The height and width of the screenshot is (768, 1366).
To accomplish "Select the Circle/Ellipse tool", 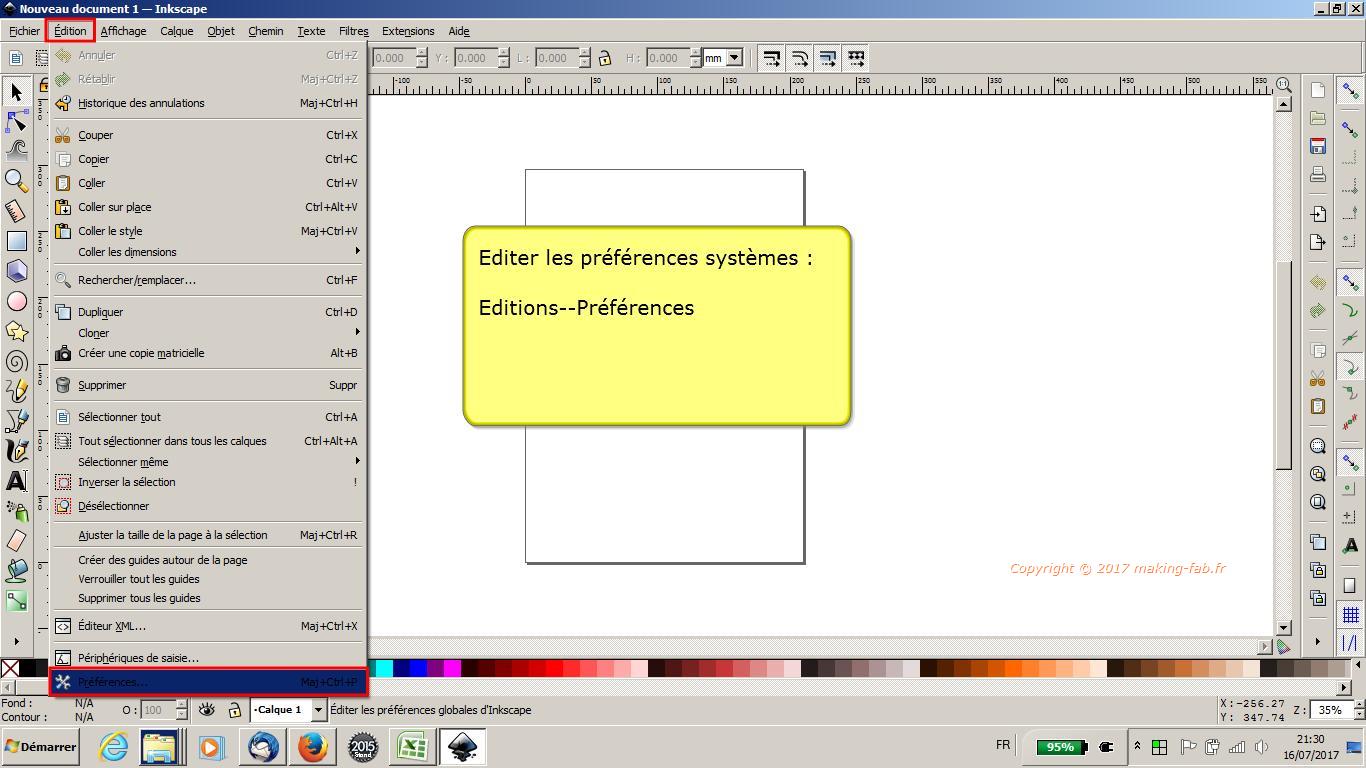I will (x=16, y=301).
